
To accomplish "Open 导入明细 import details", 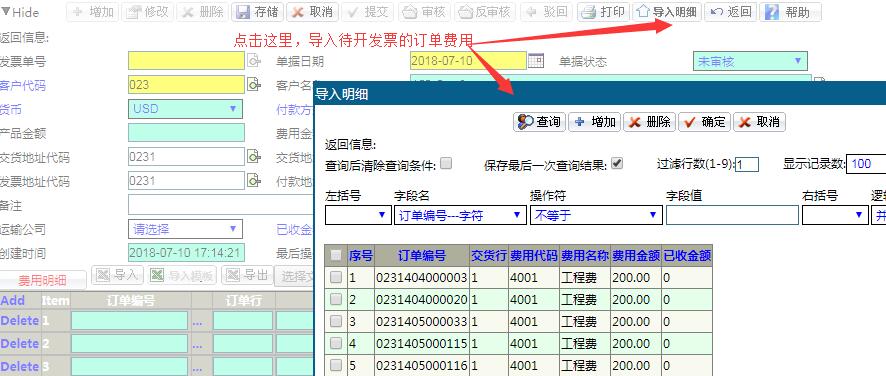I will [x=667, y=12].
